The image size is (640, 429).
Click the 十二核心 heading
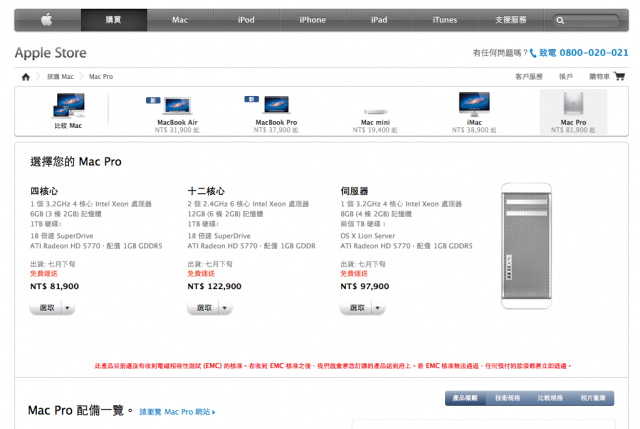(206, 191)
